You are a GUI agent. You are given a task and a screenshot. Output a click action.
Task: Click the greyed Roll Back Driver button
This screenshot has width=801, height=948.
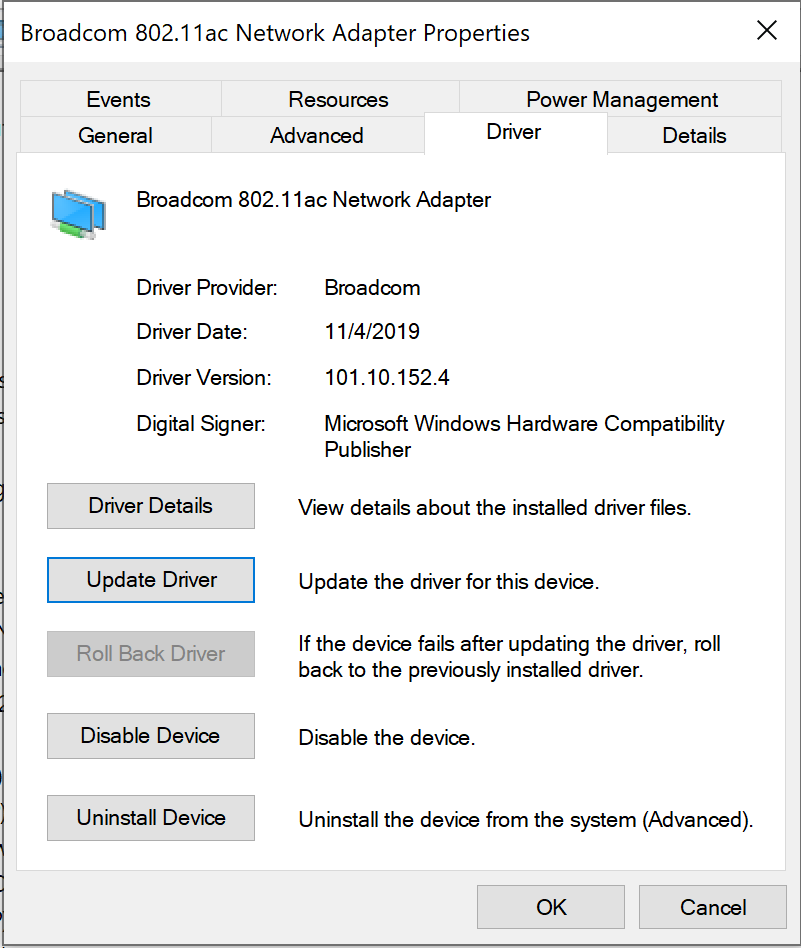point(151,654)
